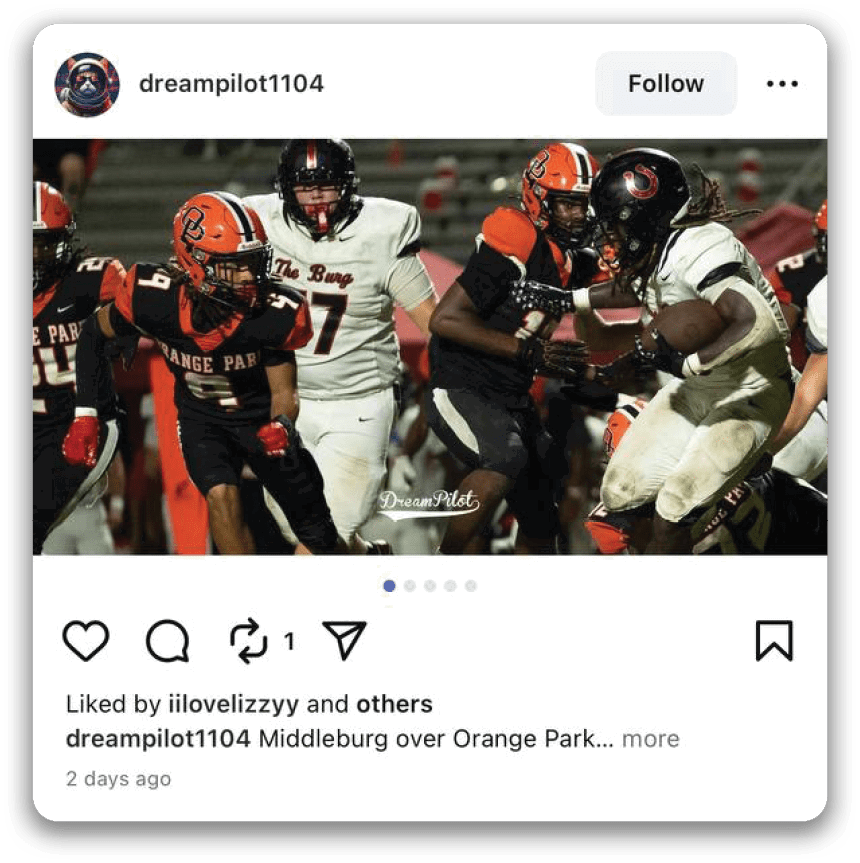
Task: Expand caption by clicking more
Action: (650, 739)
